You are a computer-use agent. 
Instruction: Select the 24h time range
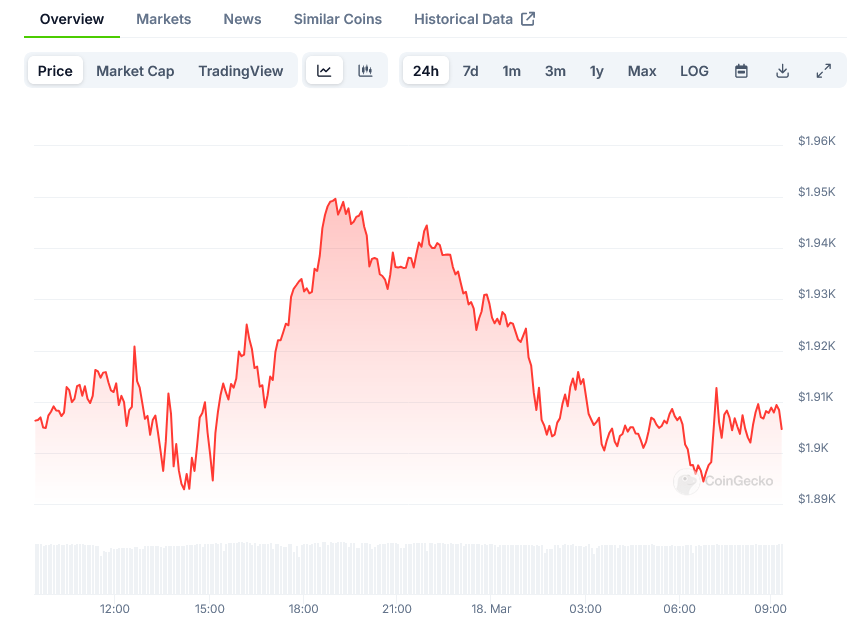pos(426,71)
